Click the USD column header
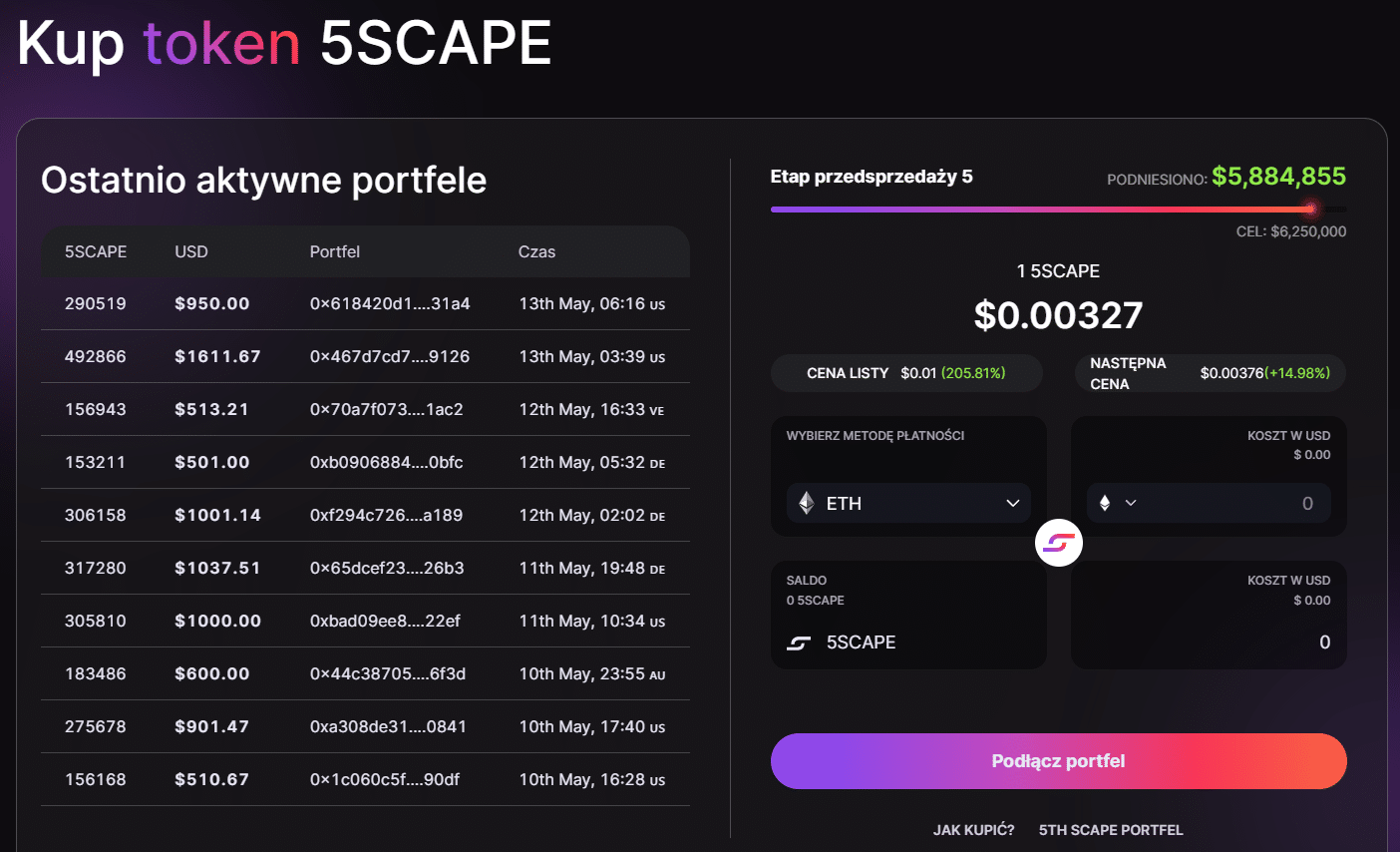 point(191,251)
